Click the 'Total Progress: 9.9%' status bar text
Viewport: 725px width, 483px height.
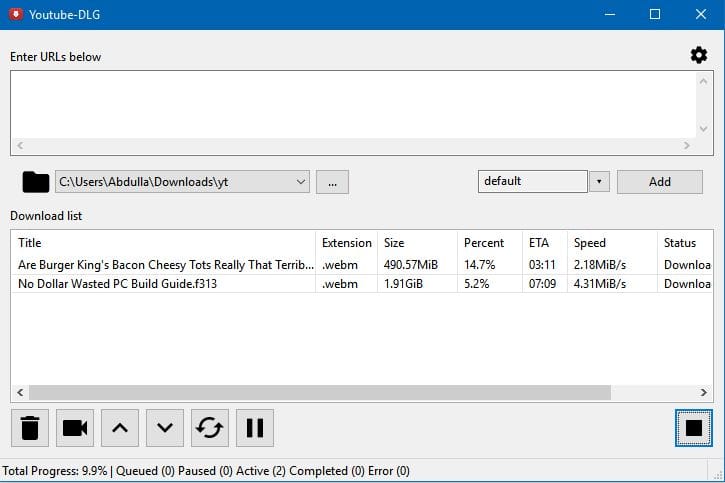coord(55,471)
